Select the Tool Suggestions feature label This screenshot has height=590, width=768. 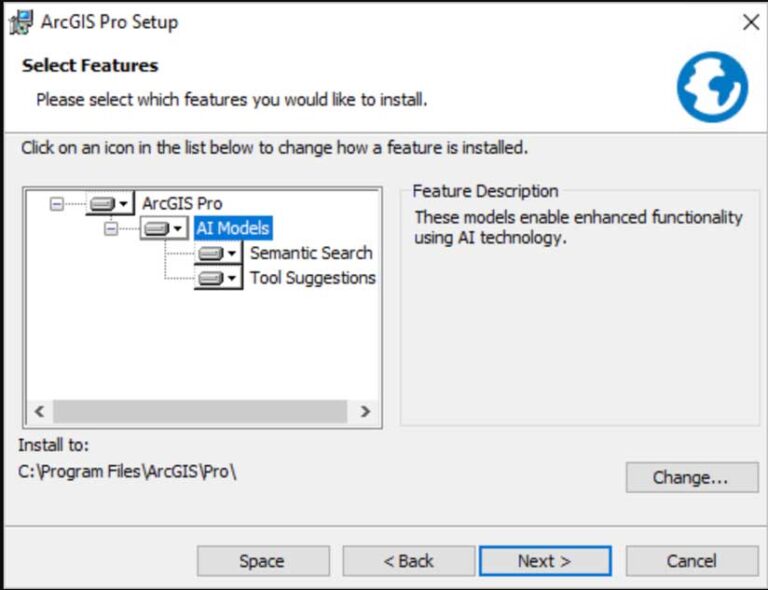click(x=312, y=278)
